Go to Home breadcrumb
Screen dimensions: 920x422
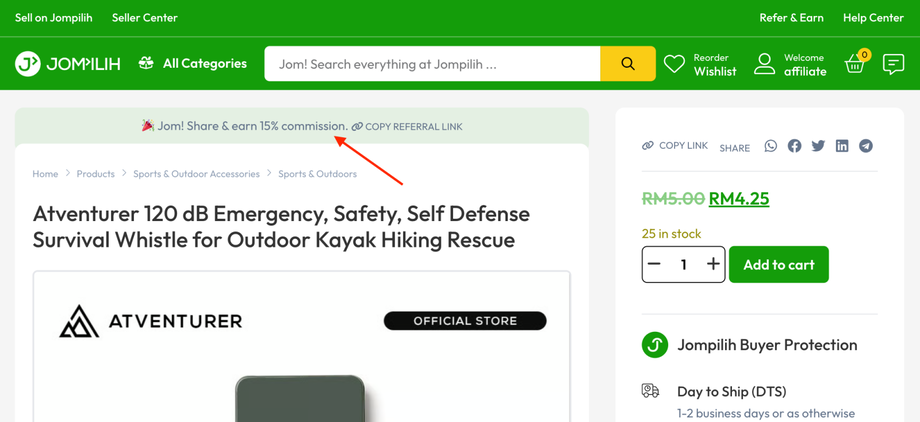pos(45,174)
